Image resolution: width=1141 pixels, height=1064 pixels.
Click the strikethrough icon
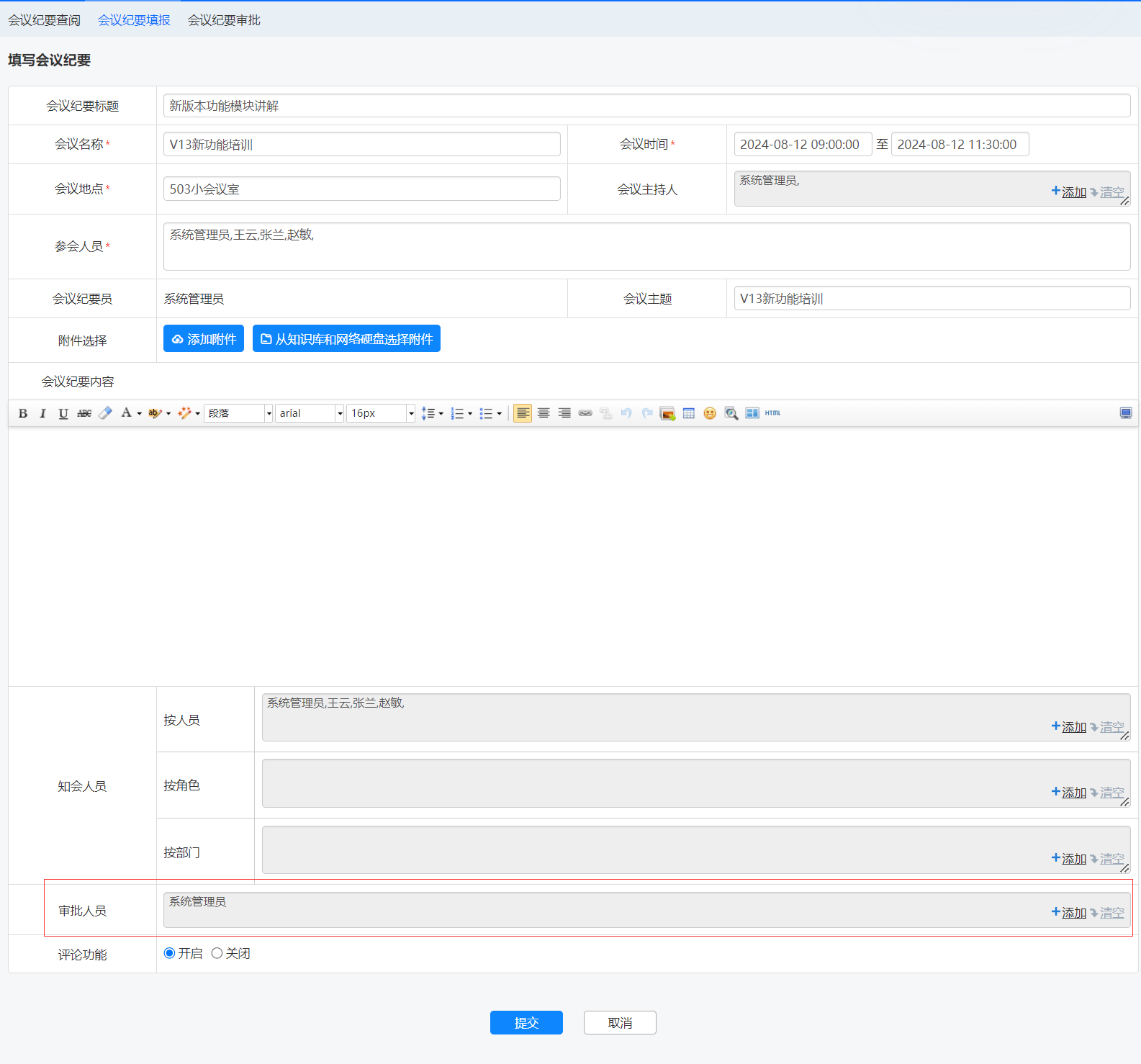click(x=84, y=413)
